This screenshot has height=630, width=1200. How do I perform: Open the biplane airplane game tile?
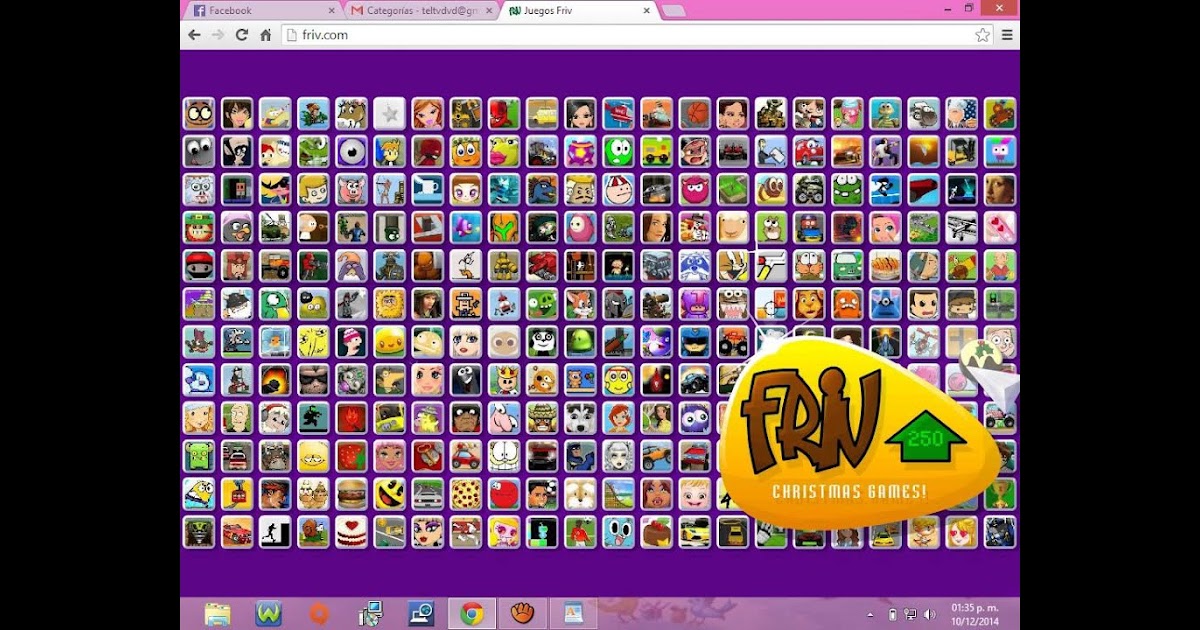[962, 227]
